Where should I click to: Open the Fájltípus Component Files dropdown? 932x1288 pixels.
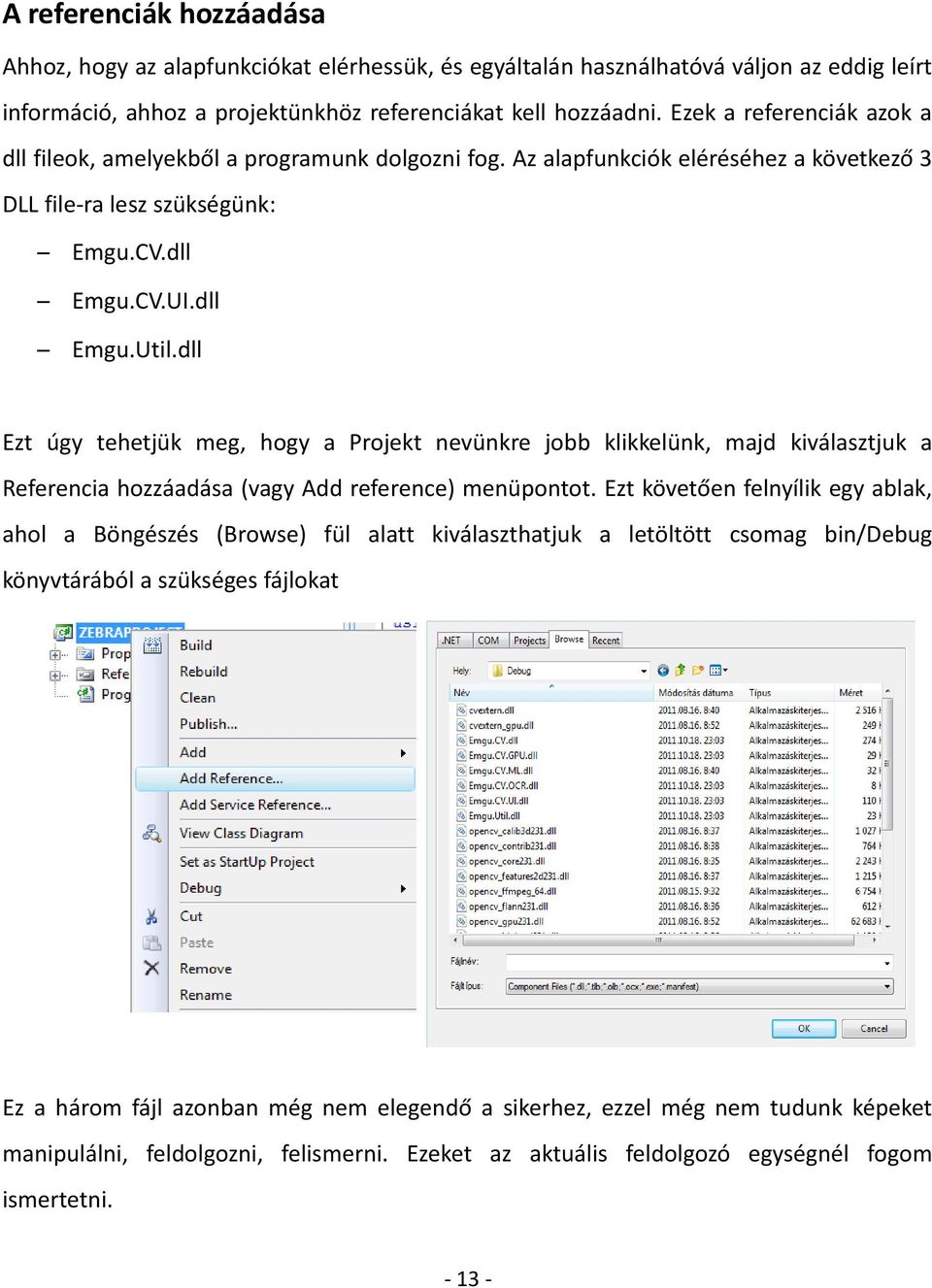point(700,986)
